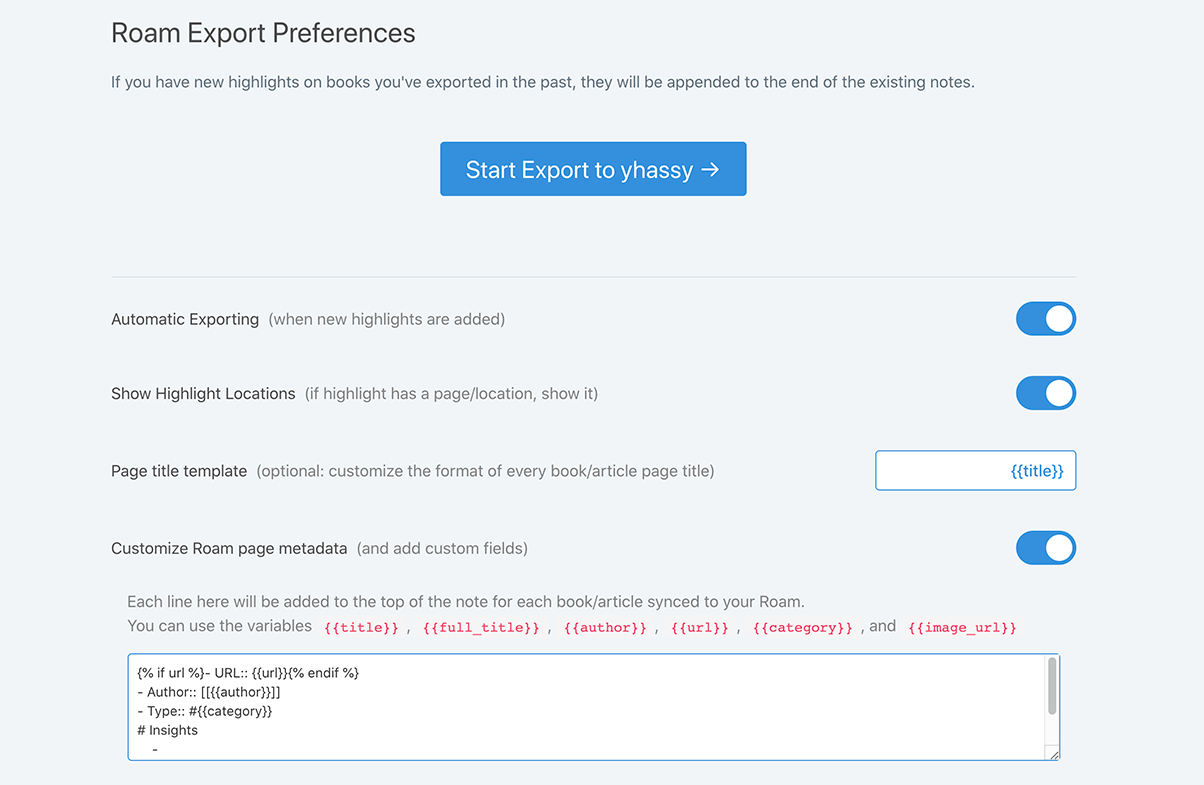Image resolution: width=1204 pixels, height=785 pixels.
Task: Click the Automatic Exporting label text
Action: point(185,320)
